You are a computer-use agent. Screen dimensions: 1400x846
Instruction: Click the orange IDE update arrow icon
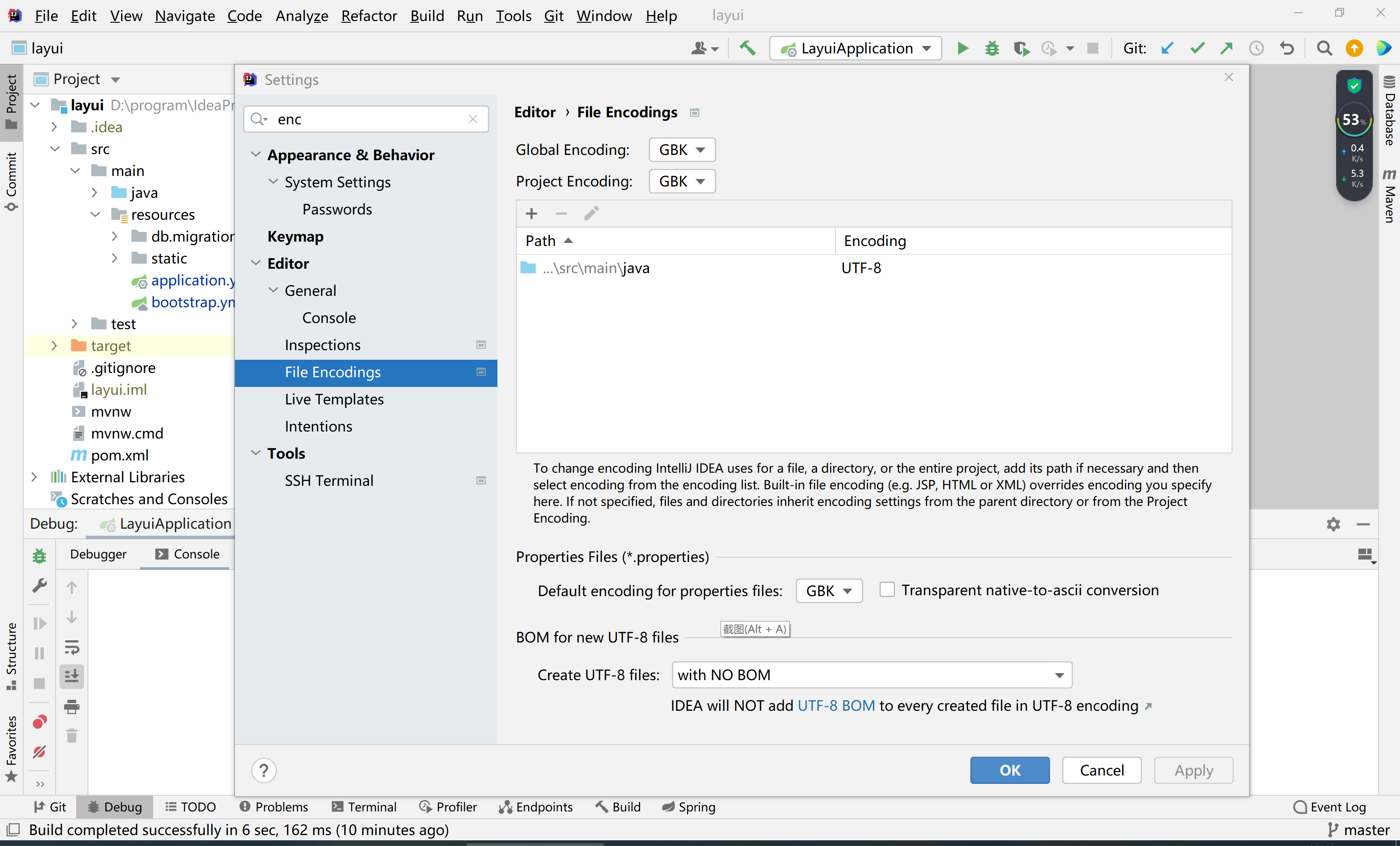(1354, 48)
